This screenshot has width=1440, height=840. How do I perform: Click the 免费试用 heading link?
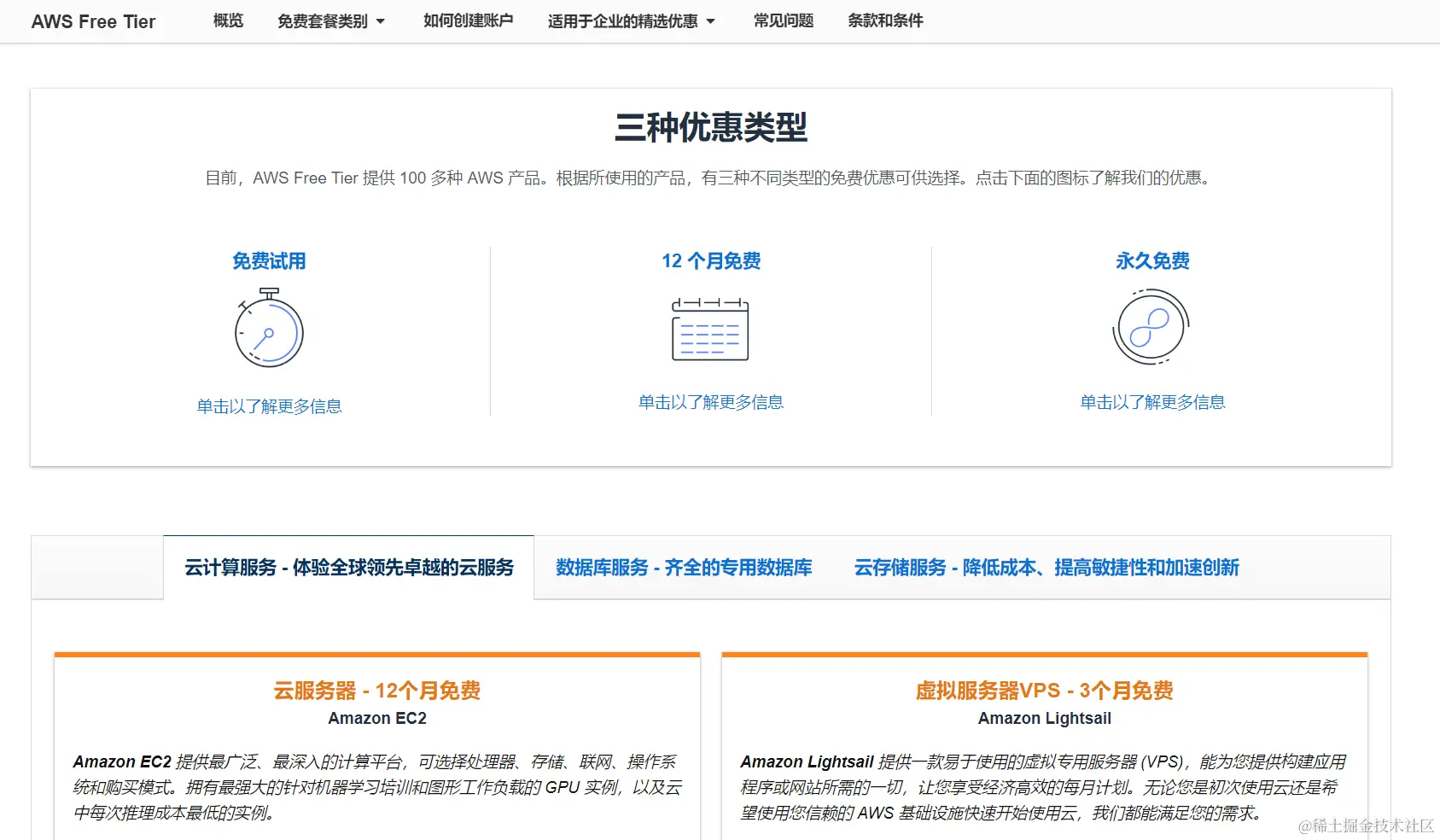coord(269,261)
